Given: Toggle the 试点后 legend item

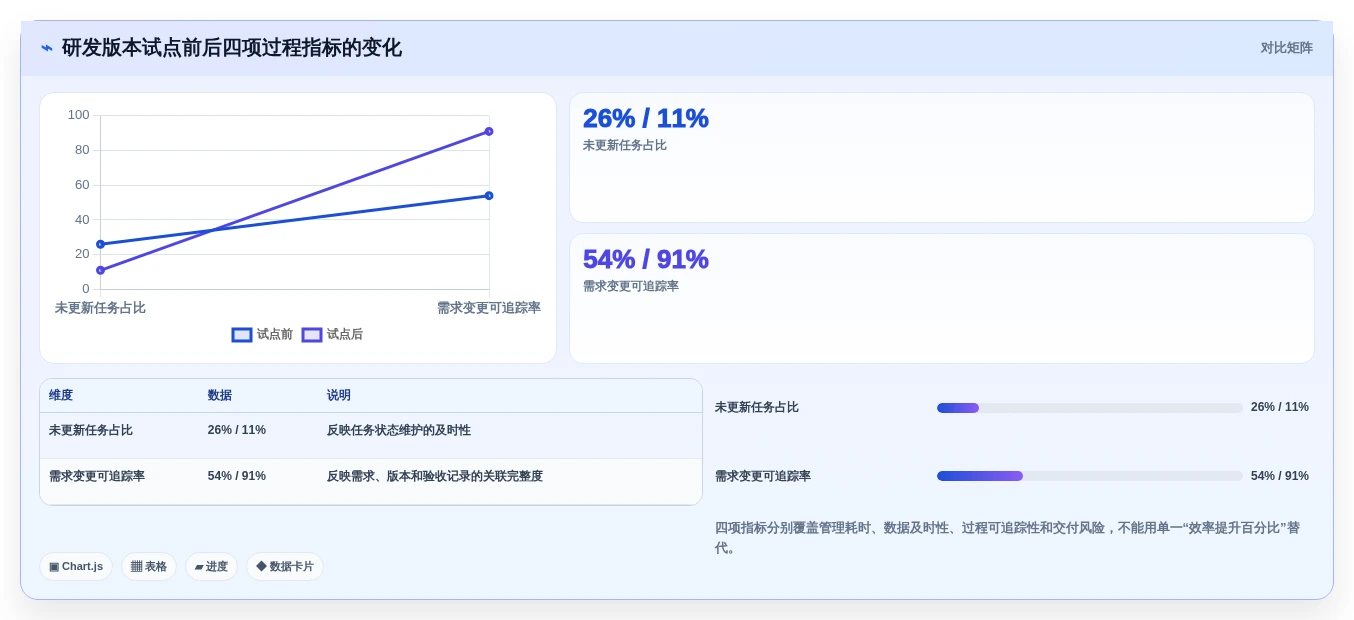Looking at the screenshot, I should click(332, 335).
